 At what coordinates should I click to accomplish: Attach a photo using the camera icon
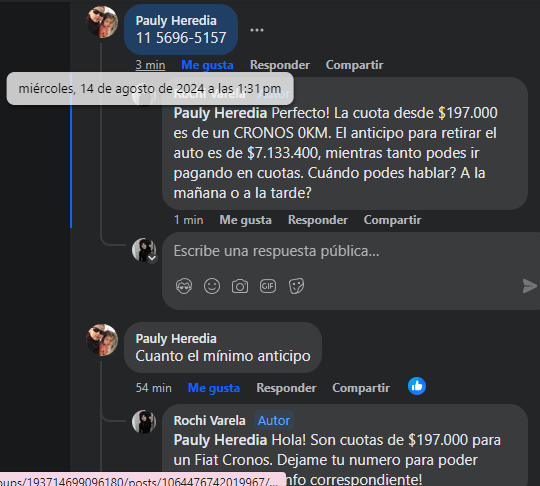tap(240, 286)
